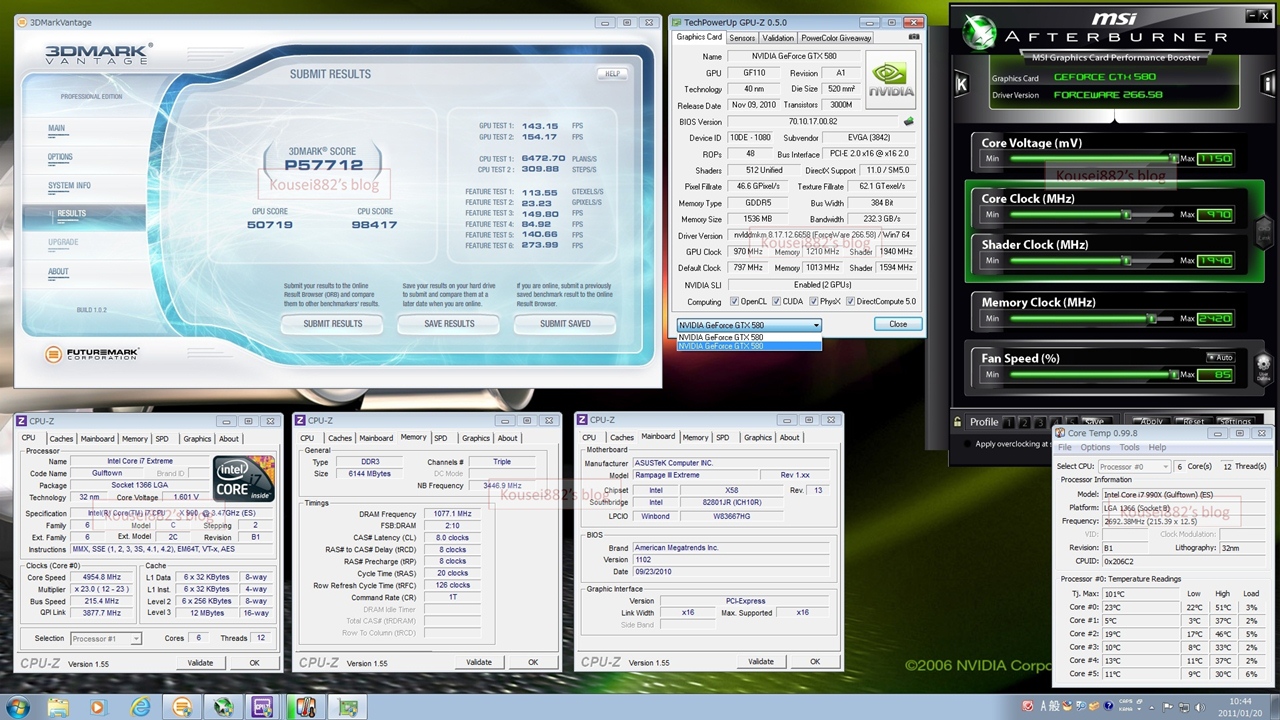Screen dimensions: 1280x720
Task: Open the Tools menu in Core Temp
Action: coord(1129,447)
